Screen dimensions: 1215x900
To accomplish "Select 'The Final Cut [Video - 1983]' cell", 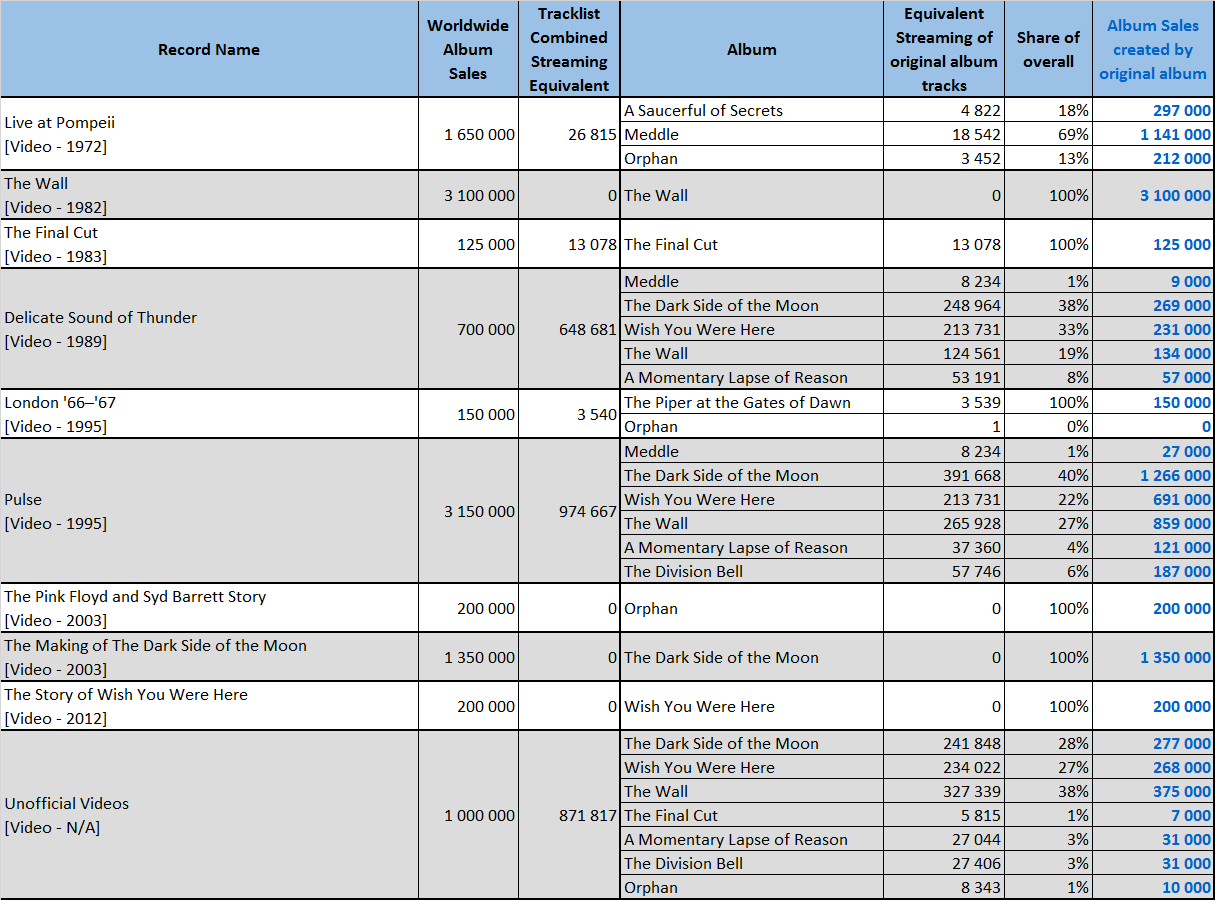I will pyautogui.click(x=209, y=244).
